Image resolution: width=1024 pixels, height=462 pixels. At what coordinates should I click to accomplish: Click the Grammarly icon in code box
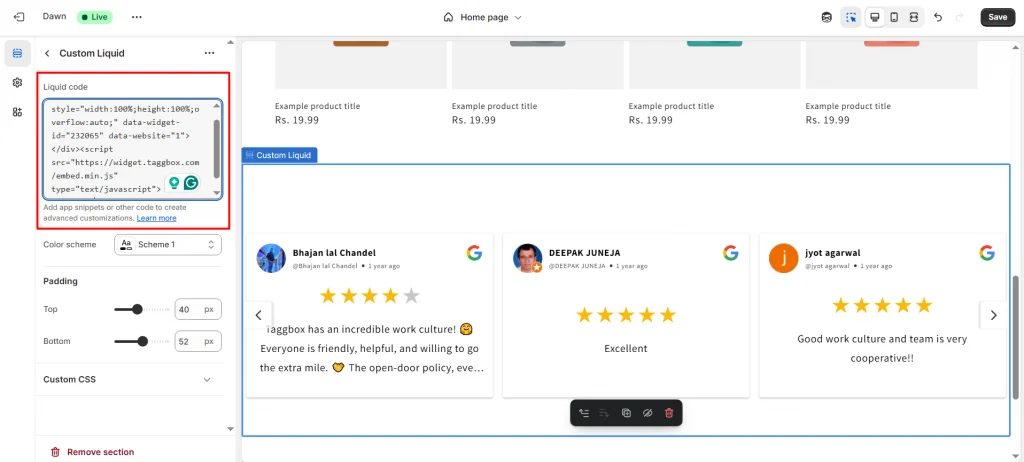[x=191, y=183]
